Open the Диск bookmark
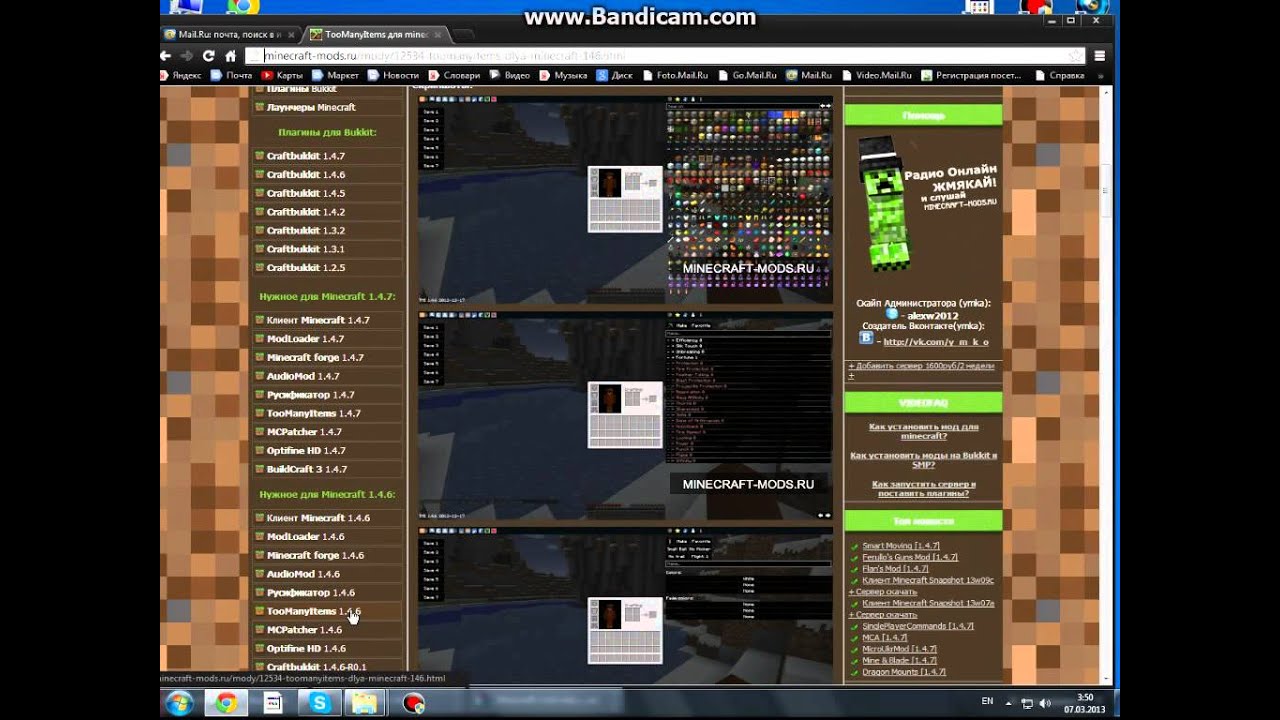1280x720 pixels. (x=616, y=75)
